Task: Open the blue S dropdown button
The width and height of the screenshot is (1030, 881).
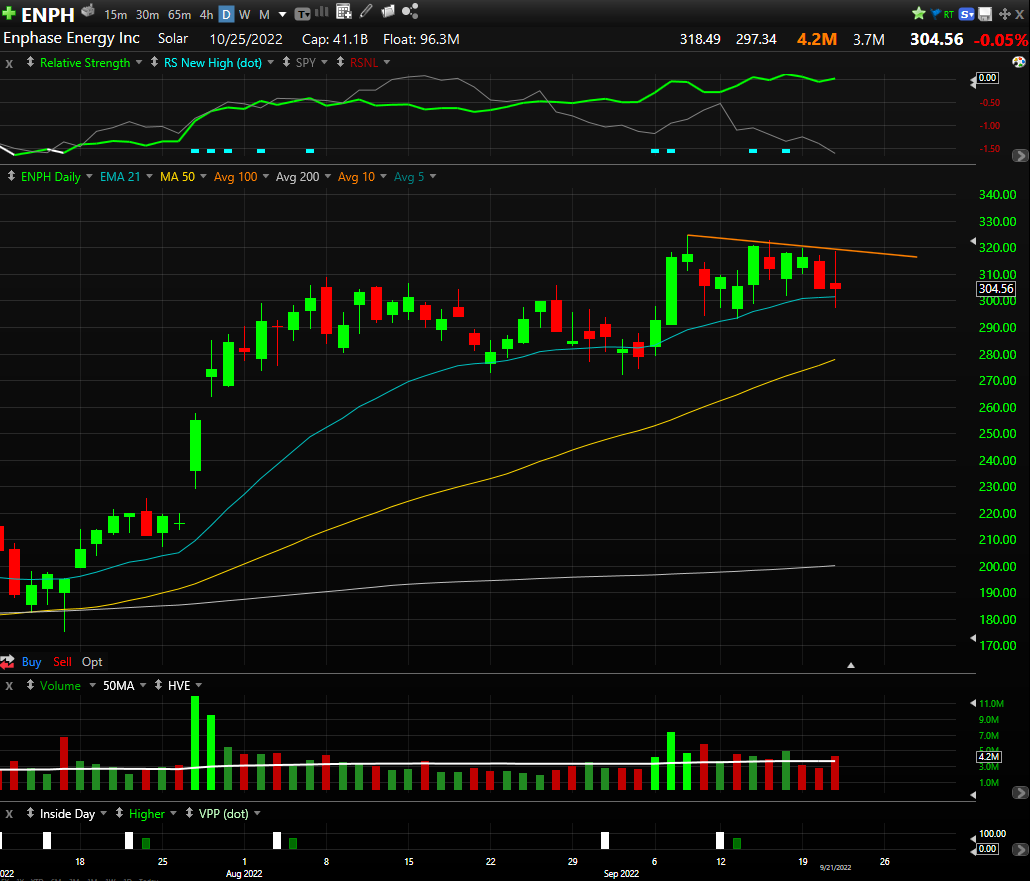Action: [966, 14]
